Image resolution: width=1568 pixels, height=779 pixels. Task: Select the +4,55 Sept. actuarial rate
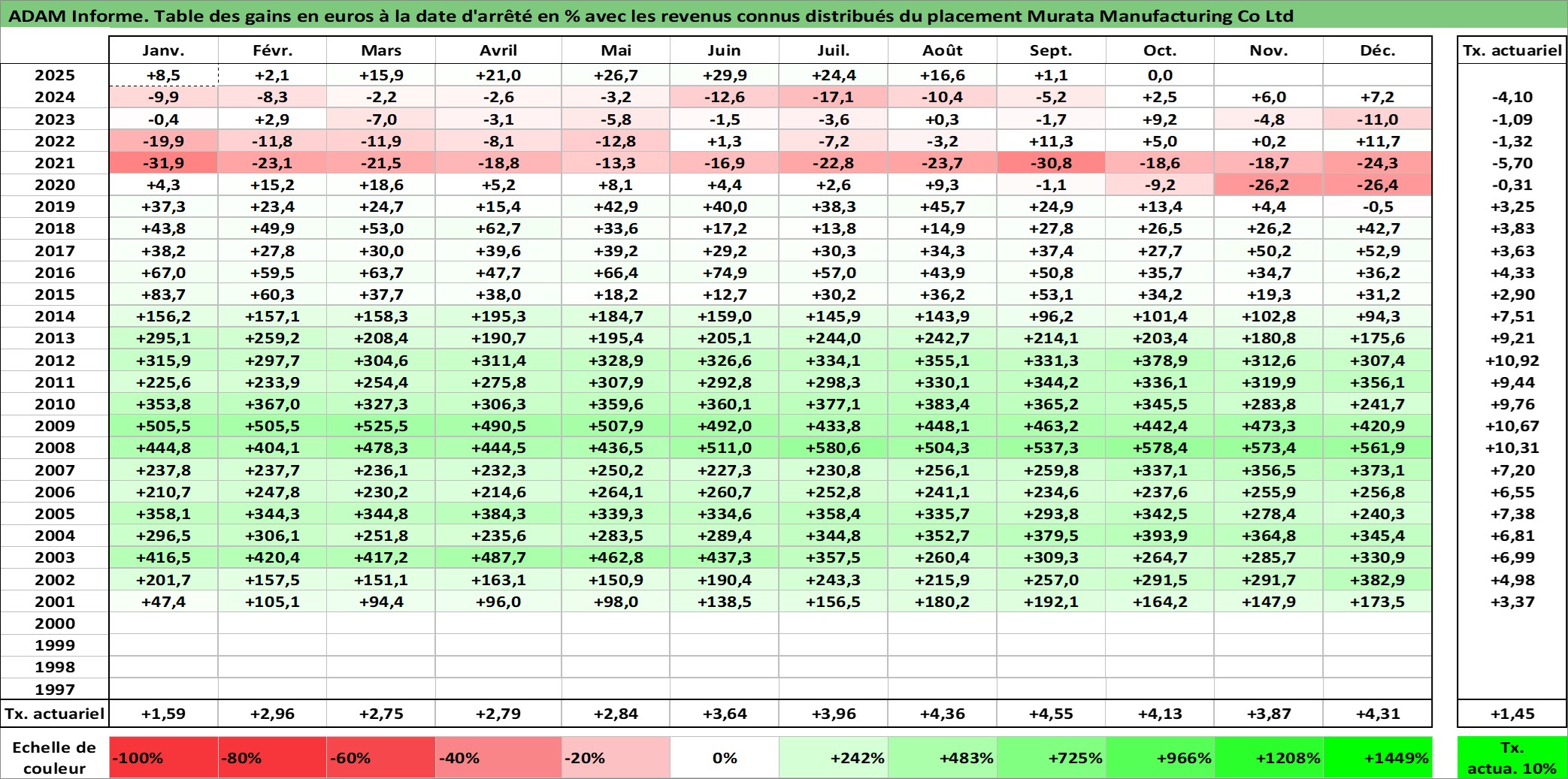click(x=1051, y=714)
